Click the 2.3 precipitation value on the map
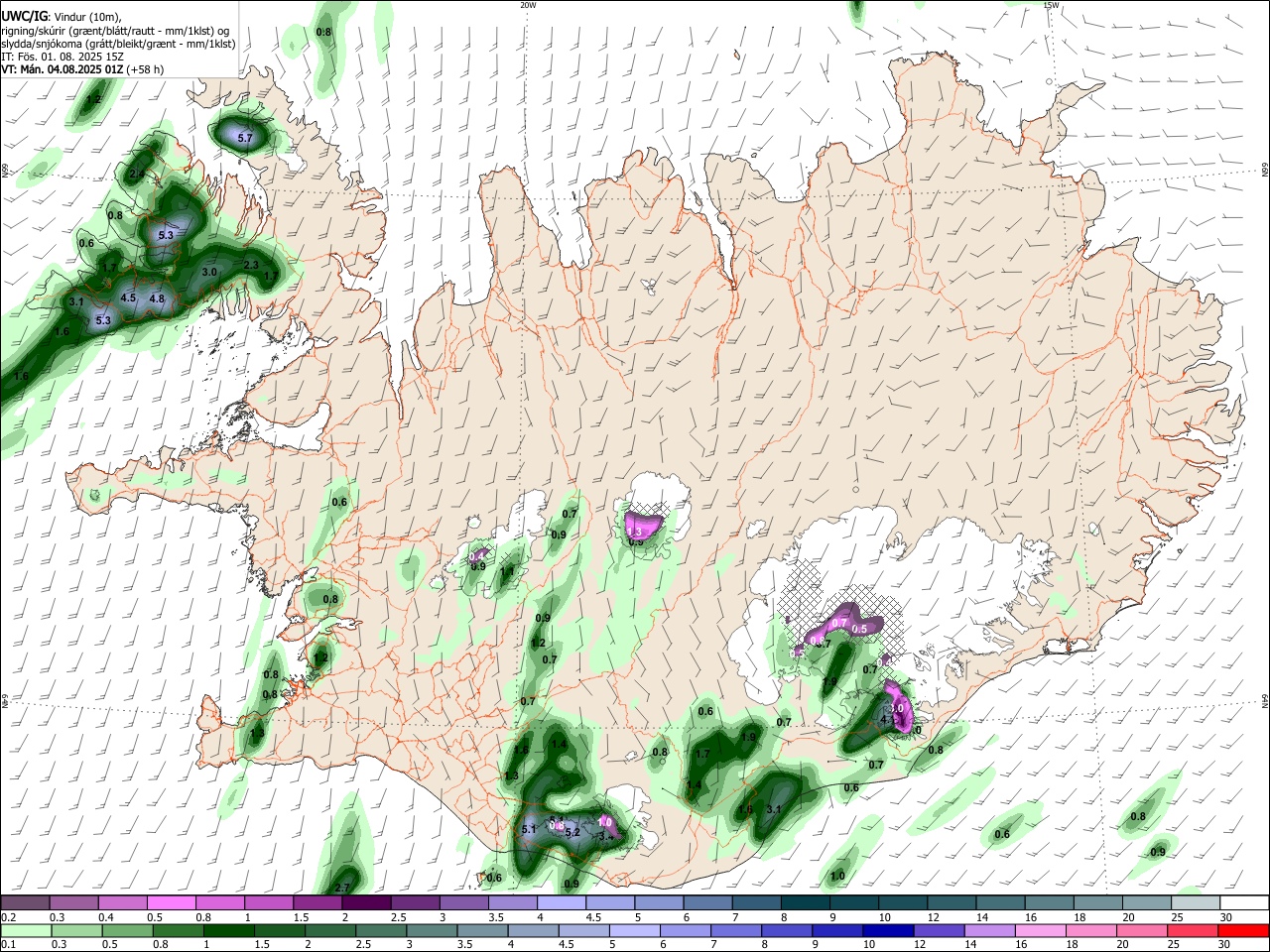1270x952 pixels. click(x=251, y=265)
